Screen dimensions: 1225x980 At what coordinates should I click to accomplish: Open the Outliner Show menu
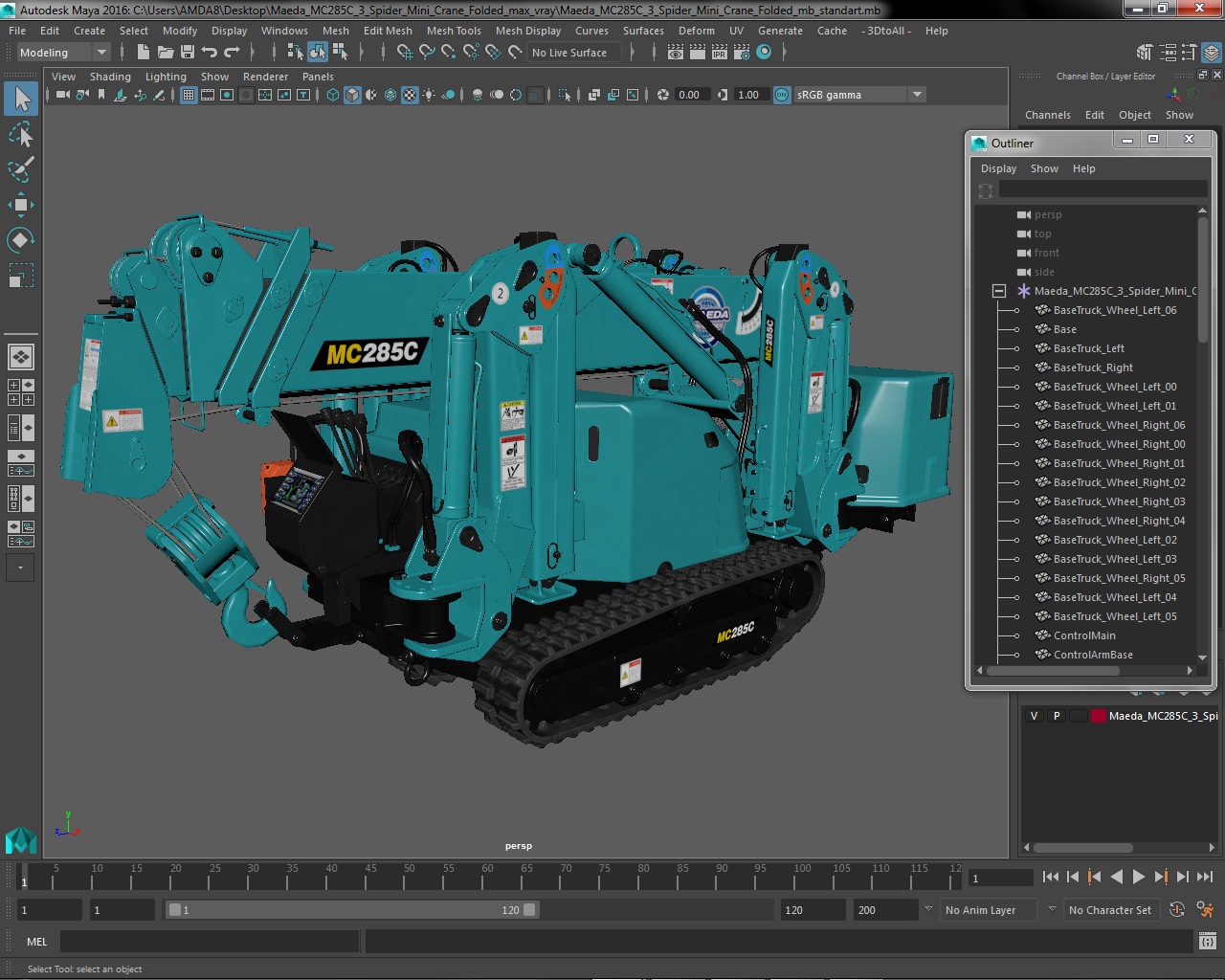[1044, 168]
